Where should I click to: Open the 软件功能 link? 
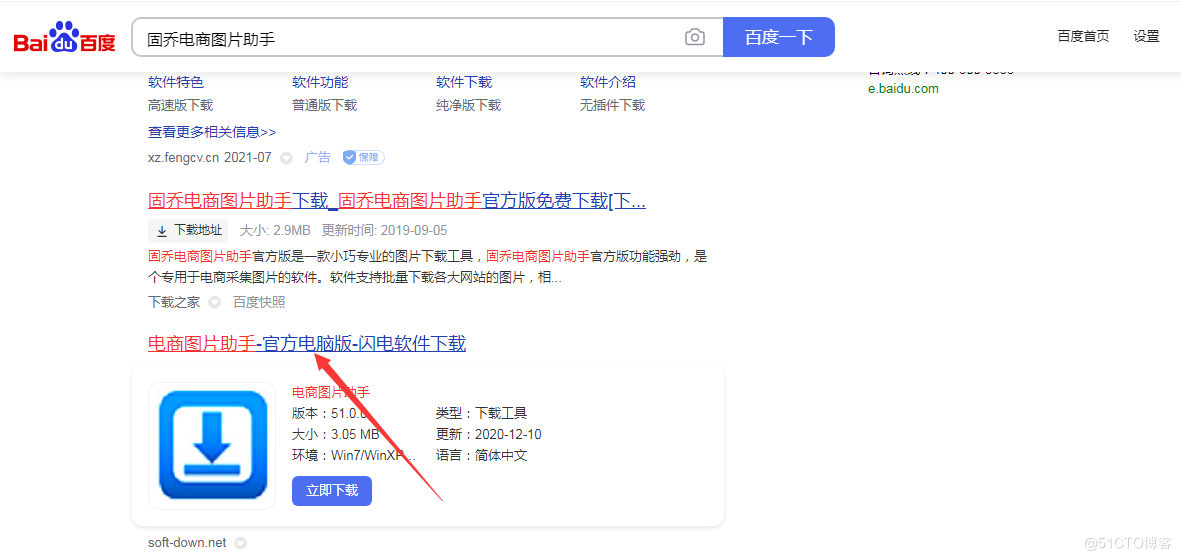coord(320,82)
